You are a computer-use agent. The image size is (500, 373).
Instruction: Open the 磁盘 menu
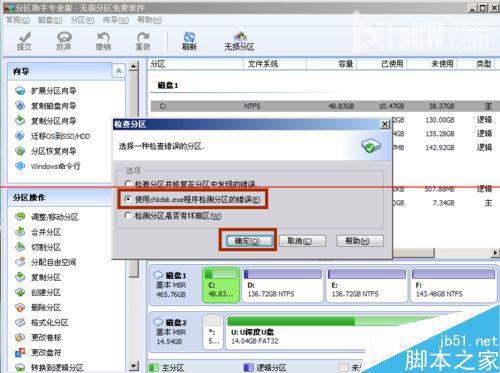(50, 20)
